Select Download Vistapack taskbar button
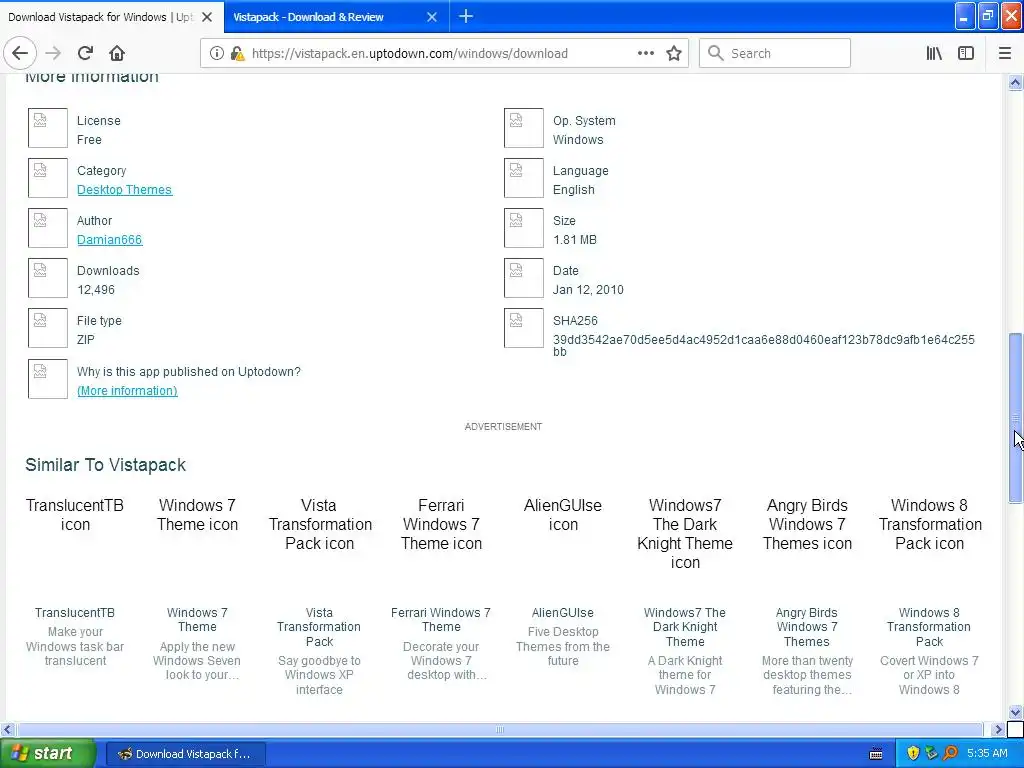The height and width of the screenshot is (768, 1024). point(185,754)
